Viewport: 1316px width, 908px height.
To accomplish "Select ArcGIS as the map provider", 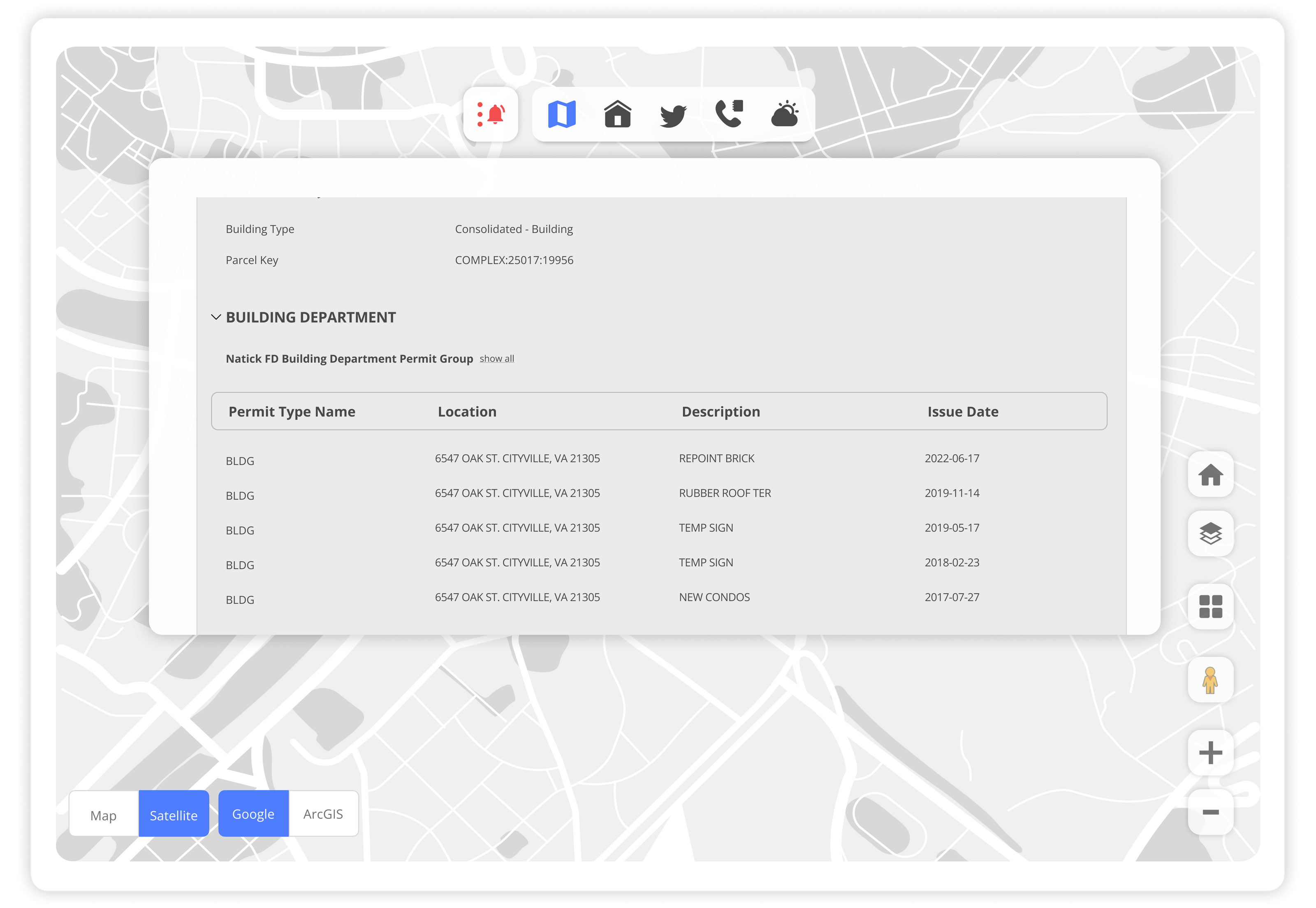I will tap(323, 813).
